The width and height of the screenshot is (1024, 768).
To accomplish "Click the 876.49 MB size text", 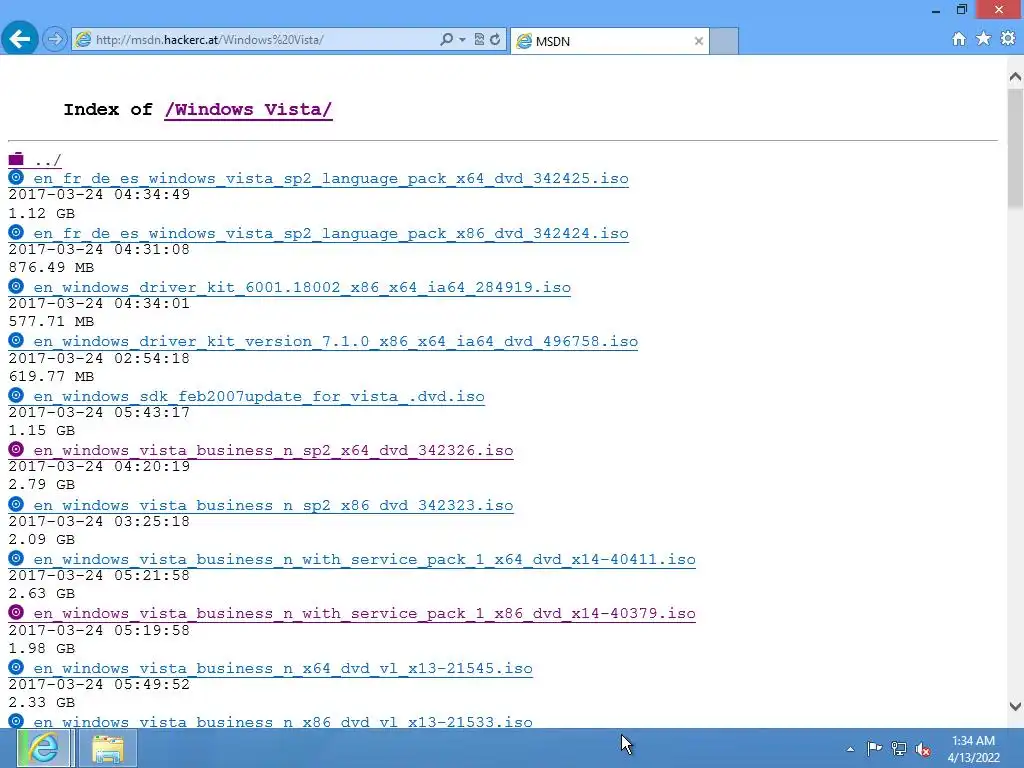I will tap(52, 268).
